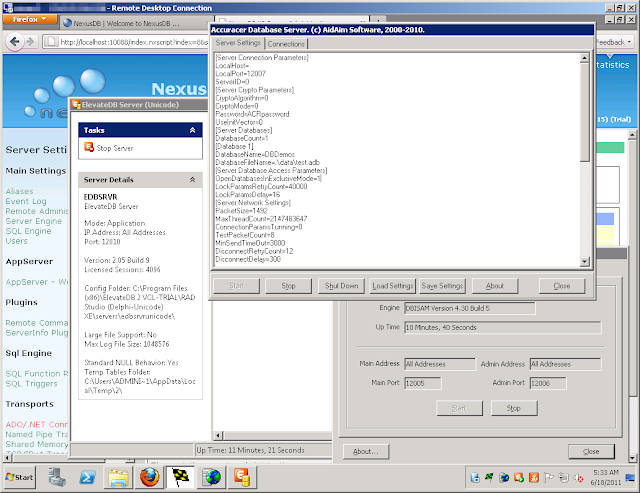
Task: Click Stop in Accuracer server window
Action: click(x=288, y=286)
